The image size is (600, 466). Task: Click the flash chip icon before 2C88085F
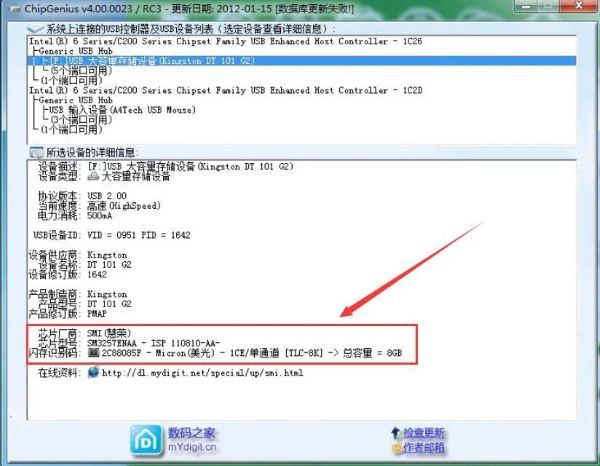[x=94, y=352]
